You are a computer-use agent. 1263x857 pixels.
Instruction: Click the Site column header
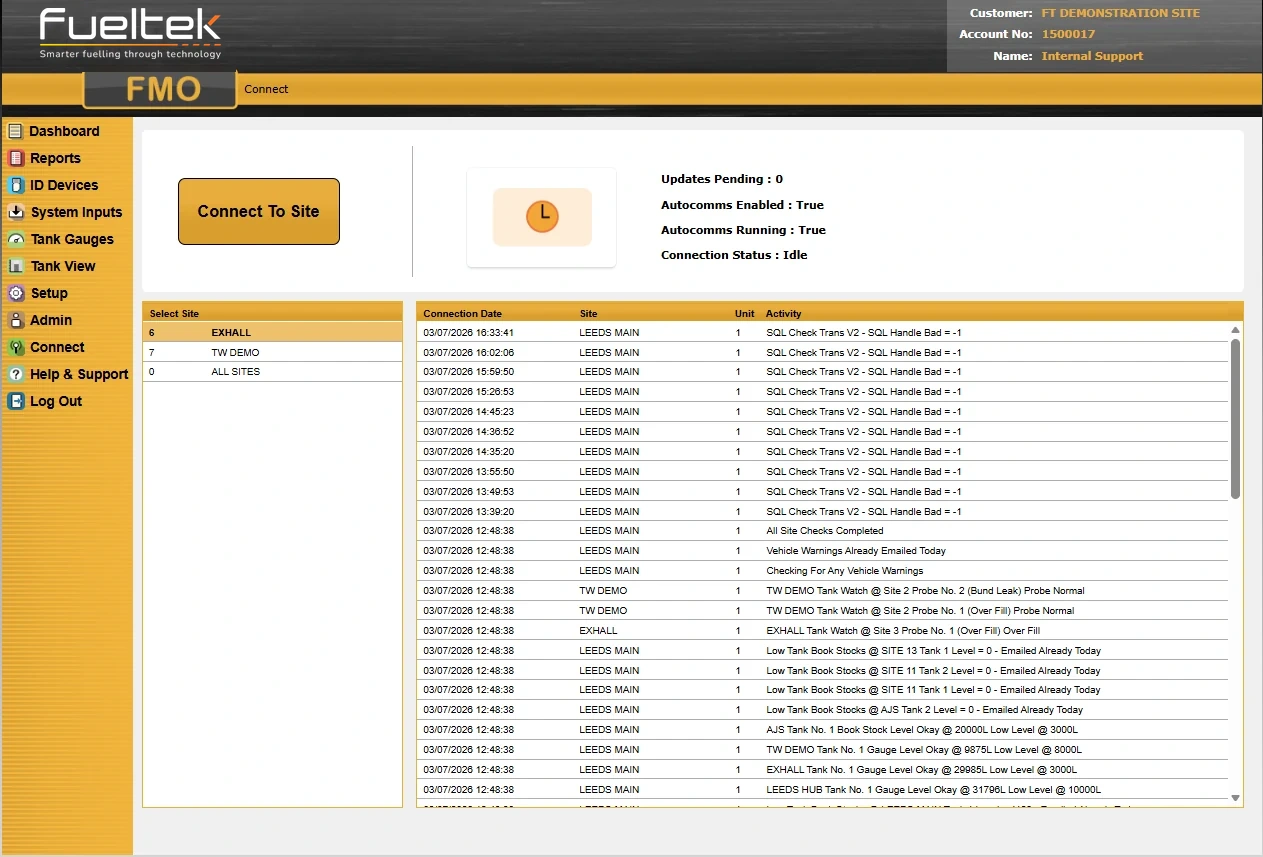pyautogui.click(x=588, y=313)
